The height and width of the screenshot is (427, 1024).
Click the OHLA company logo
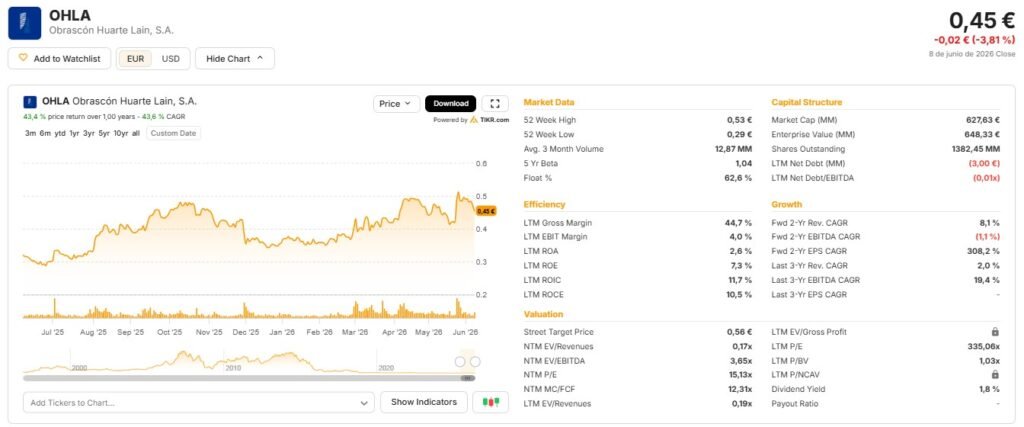25,23
